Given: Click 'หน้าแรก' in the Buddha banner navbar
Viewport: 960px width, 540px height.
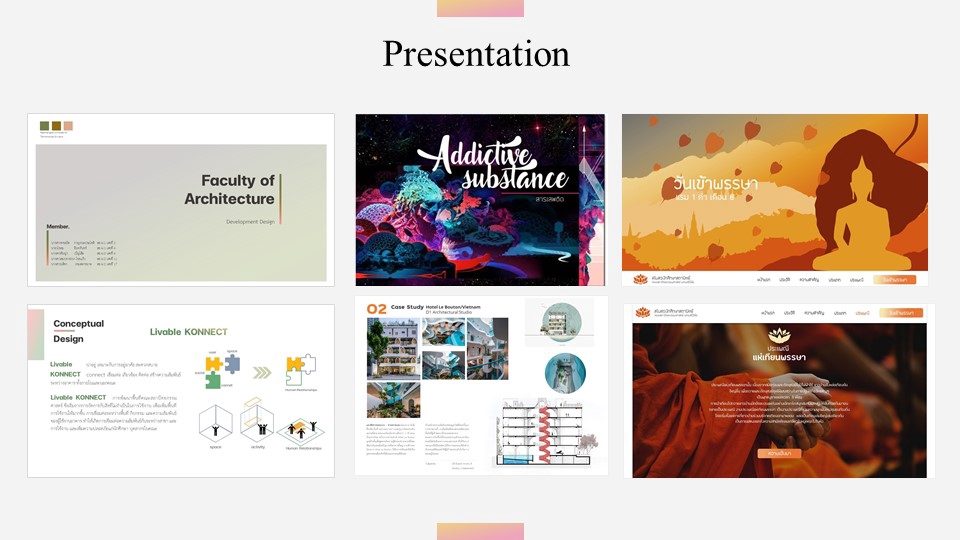Looking at the screenshot, I should coord(763,280).
